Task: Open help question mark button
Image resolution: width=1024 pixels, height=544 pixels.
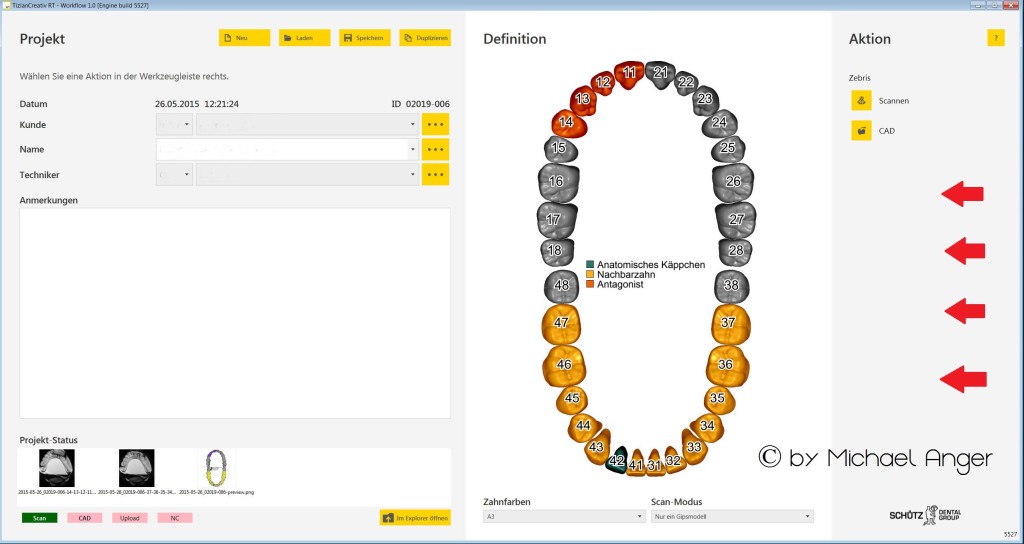Action: pos(995,38)
